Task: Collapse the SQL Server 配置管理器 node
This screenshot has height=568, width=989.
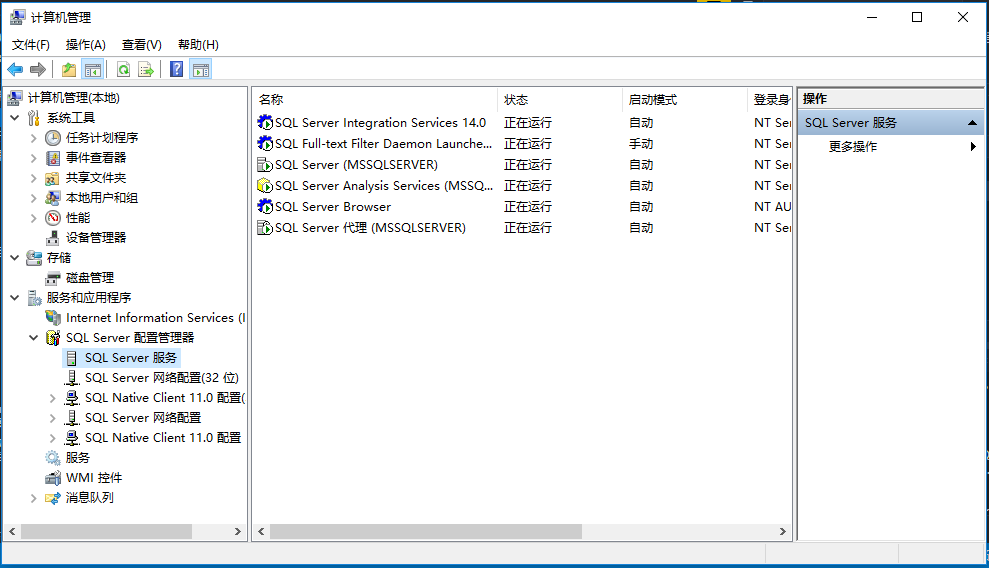Action: pos(34,338)
